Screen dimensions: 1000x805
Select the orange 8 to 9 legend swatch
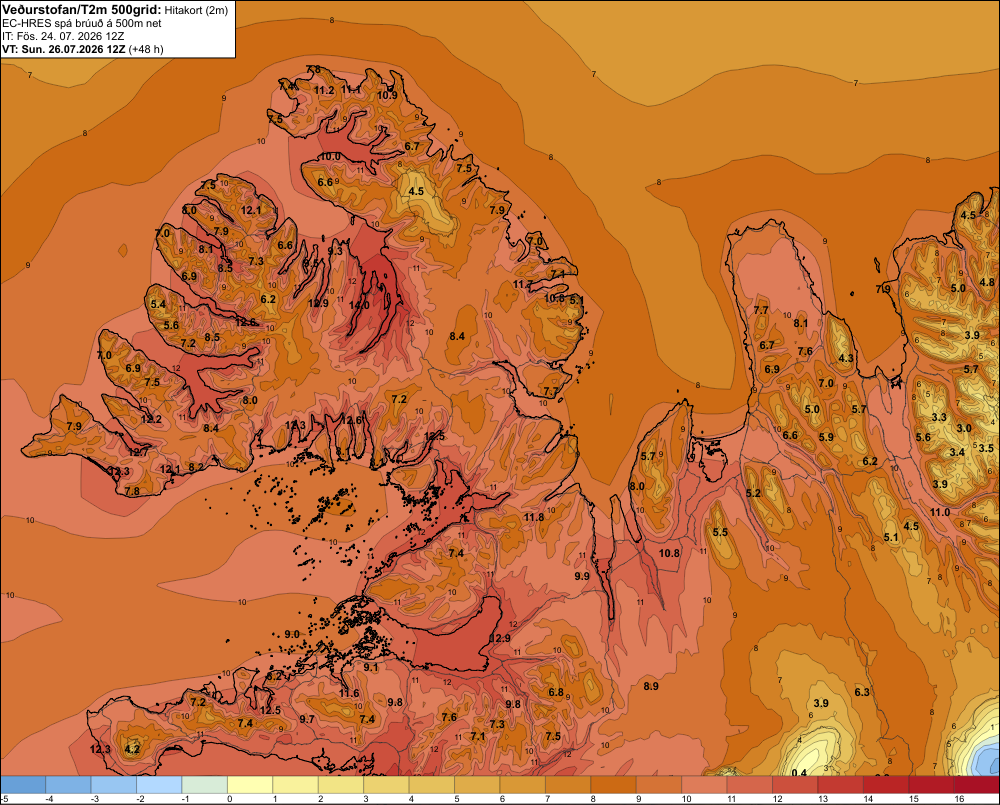point(614,785)
